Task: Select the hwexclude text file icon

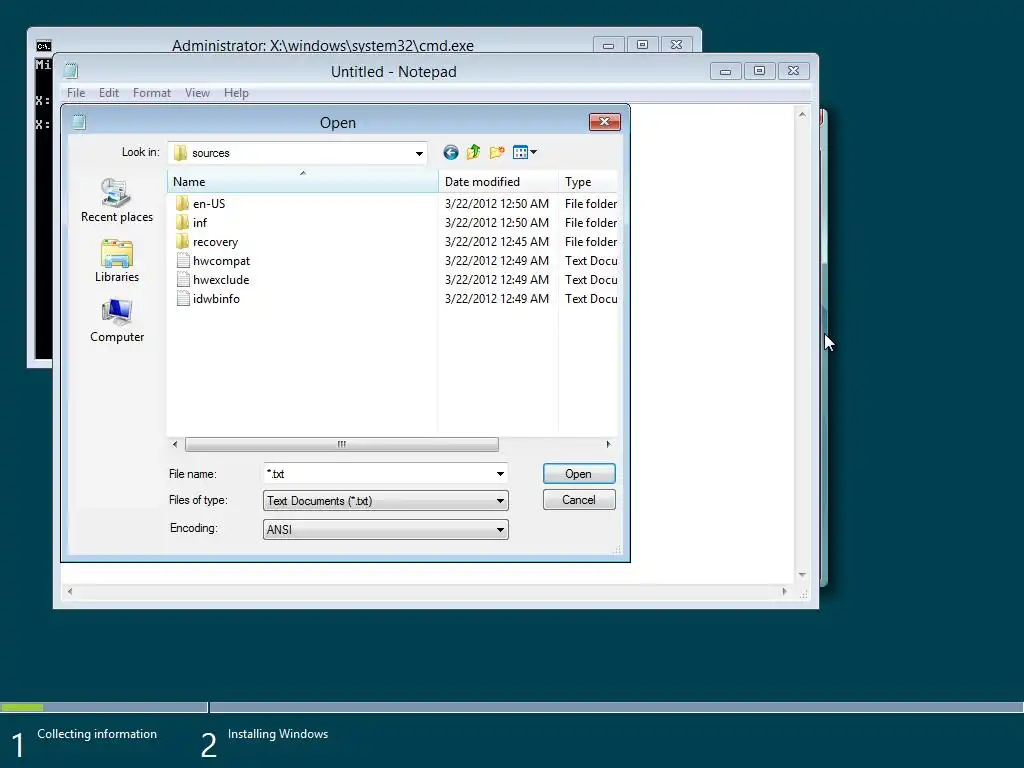Action: (x=184, y=280)
